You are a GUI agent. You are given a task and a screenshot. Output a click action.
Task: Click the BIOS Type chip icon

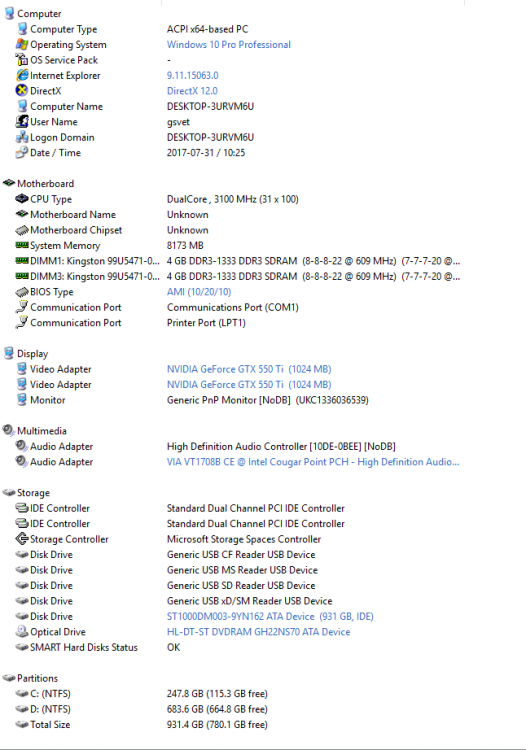(x=22, y=292)
